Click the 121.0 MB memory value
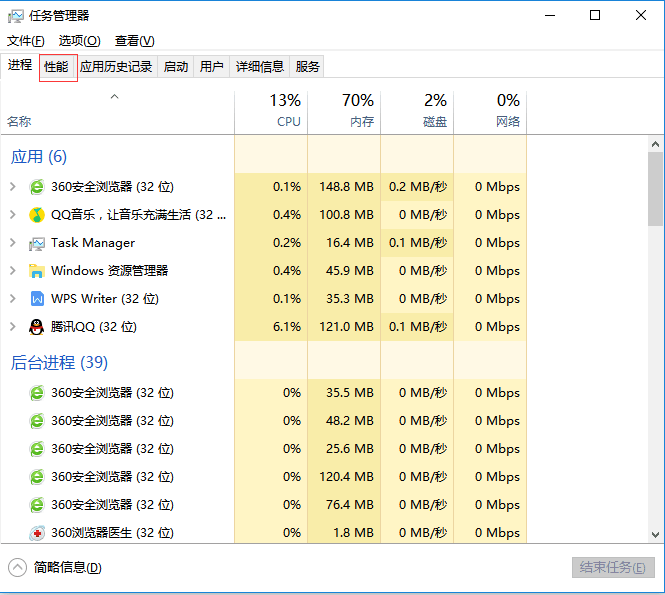665x595 pixels. pos(346,327)
